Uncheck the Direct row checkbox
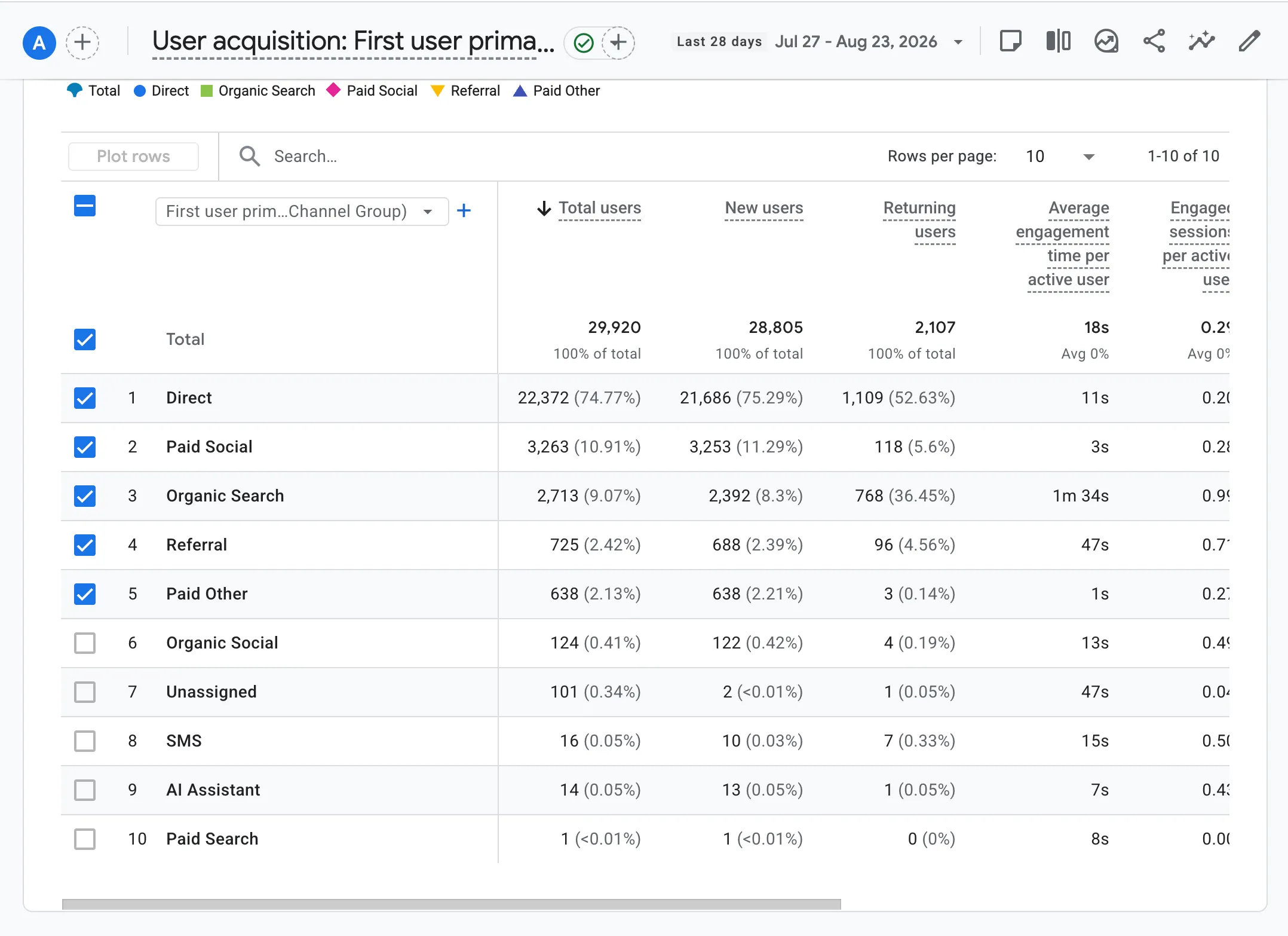Viewport: 1288px width, 936px height. pyautogui.click(x=85, y=398)
